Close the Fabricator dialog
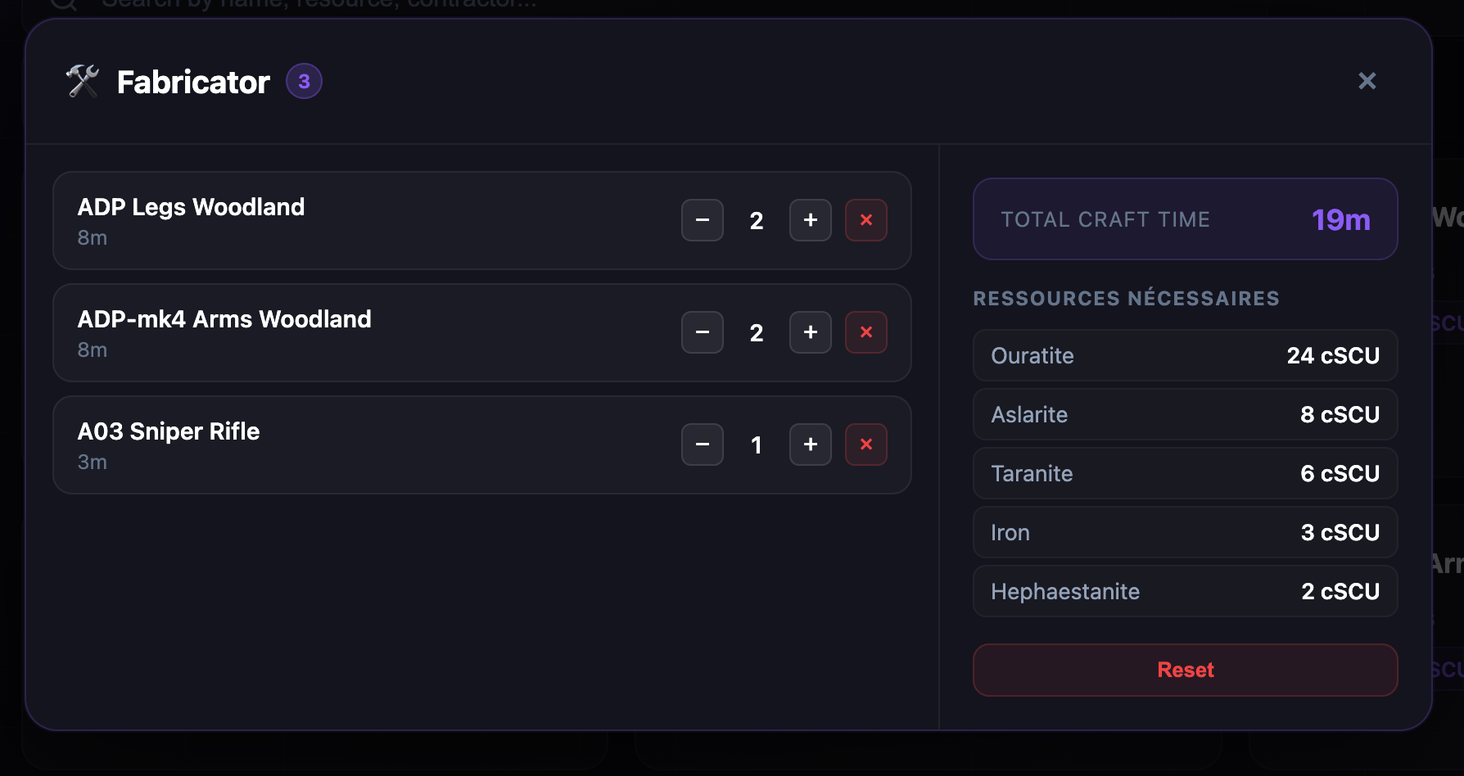 click(x=1367, y=81)
